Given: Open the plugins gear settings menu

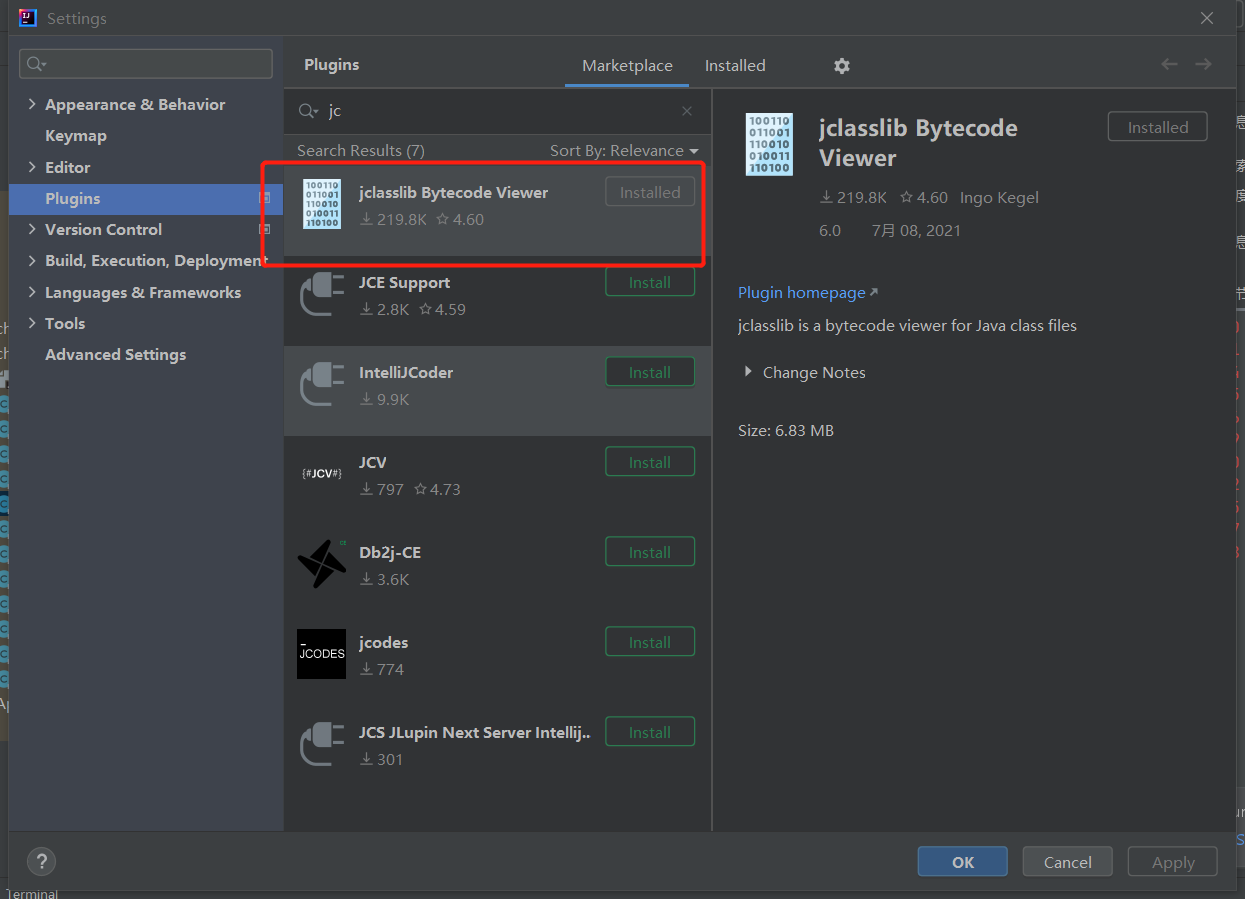Looking at the screenshot, I should coord(842,66).
